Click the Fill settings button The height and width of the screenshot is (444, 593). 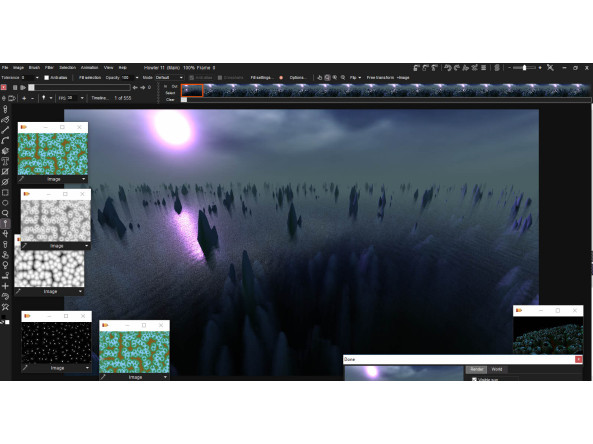[x=262, y=78]
